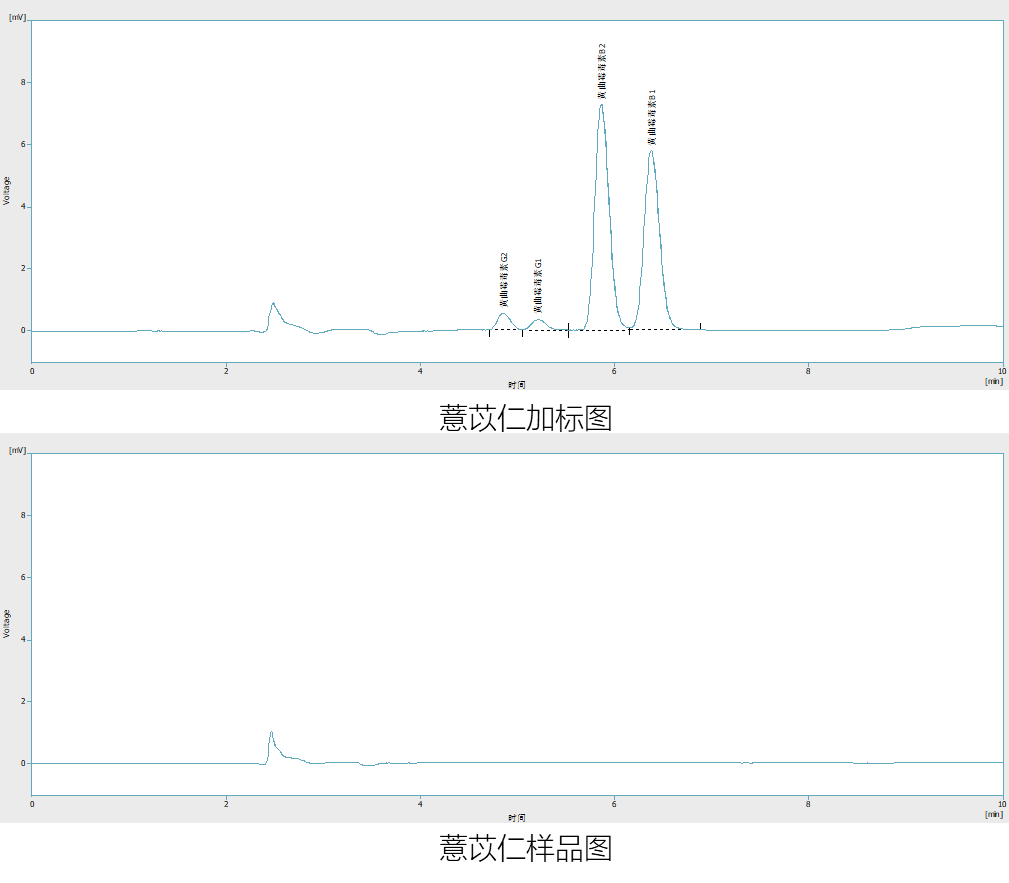
Task: Click the 薏苡仁加标图 caption
Action: tap(525, 417)
